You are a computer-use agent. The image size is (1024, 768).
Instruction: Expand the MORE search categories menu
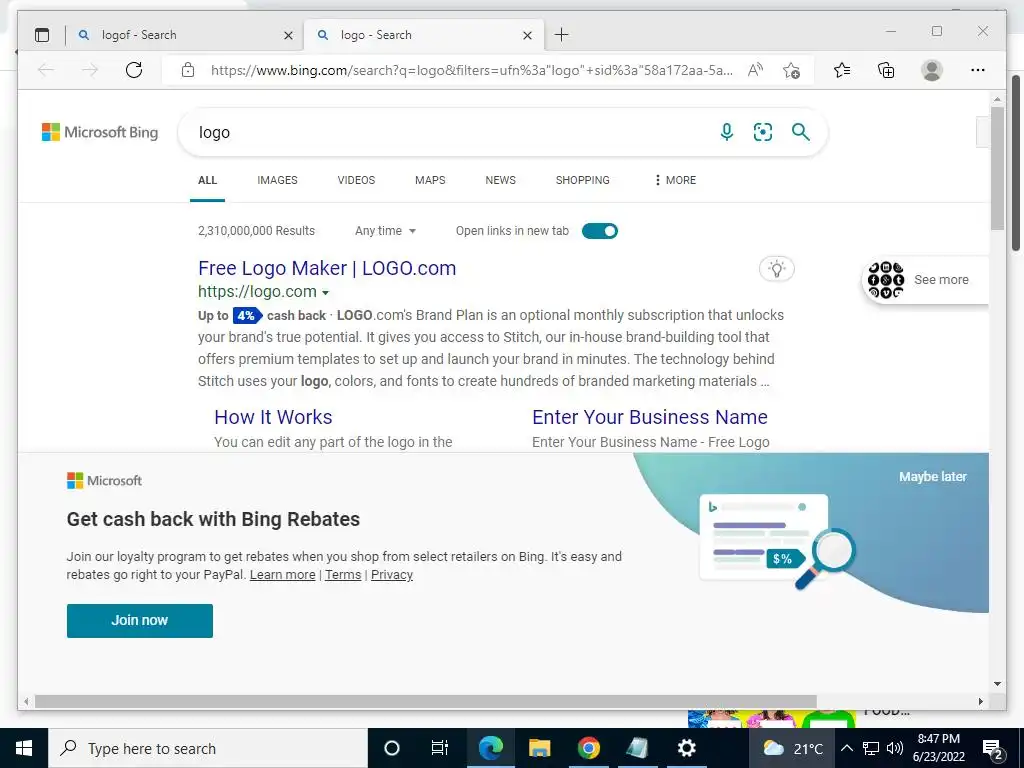[675, 180]
